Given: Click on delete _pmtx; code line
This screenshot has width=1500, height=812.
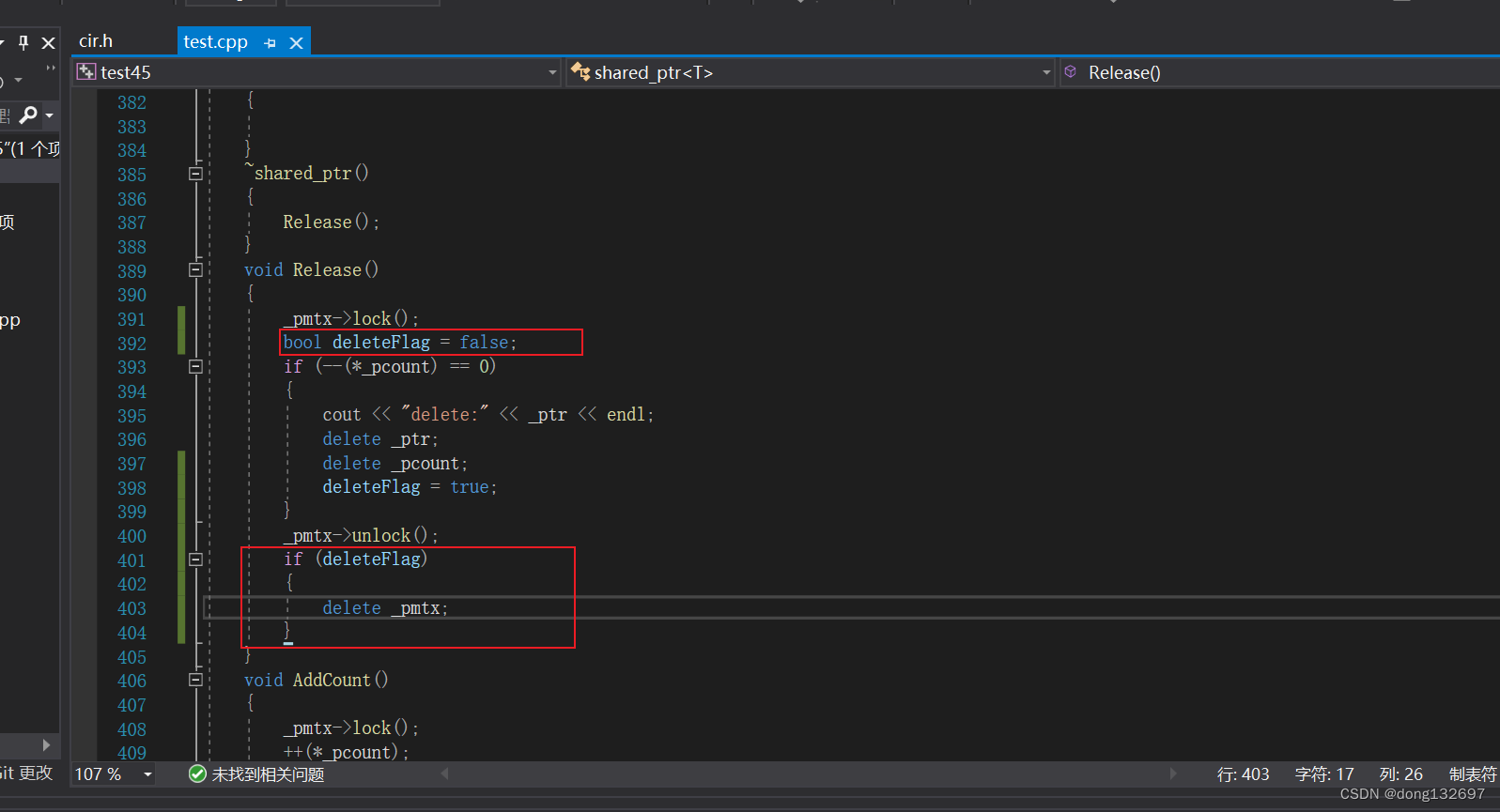Looking at the screenshot, I should (385, 608).
